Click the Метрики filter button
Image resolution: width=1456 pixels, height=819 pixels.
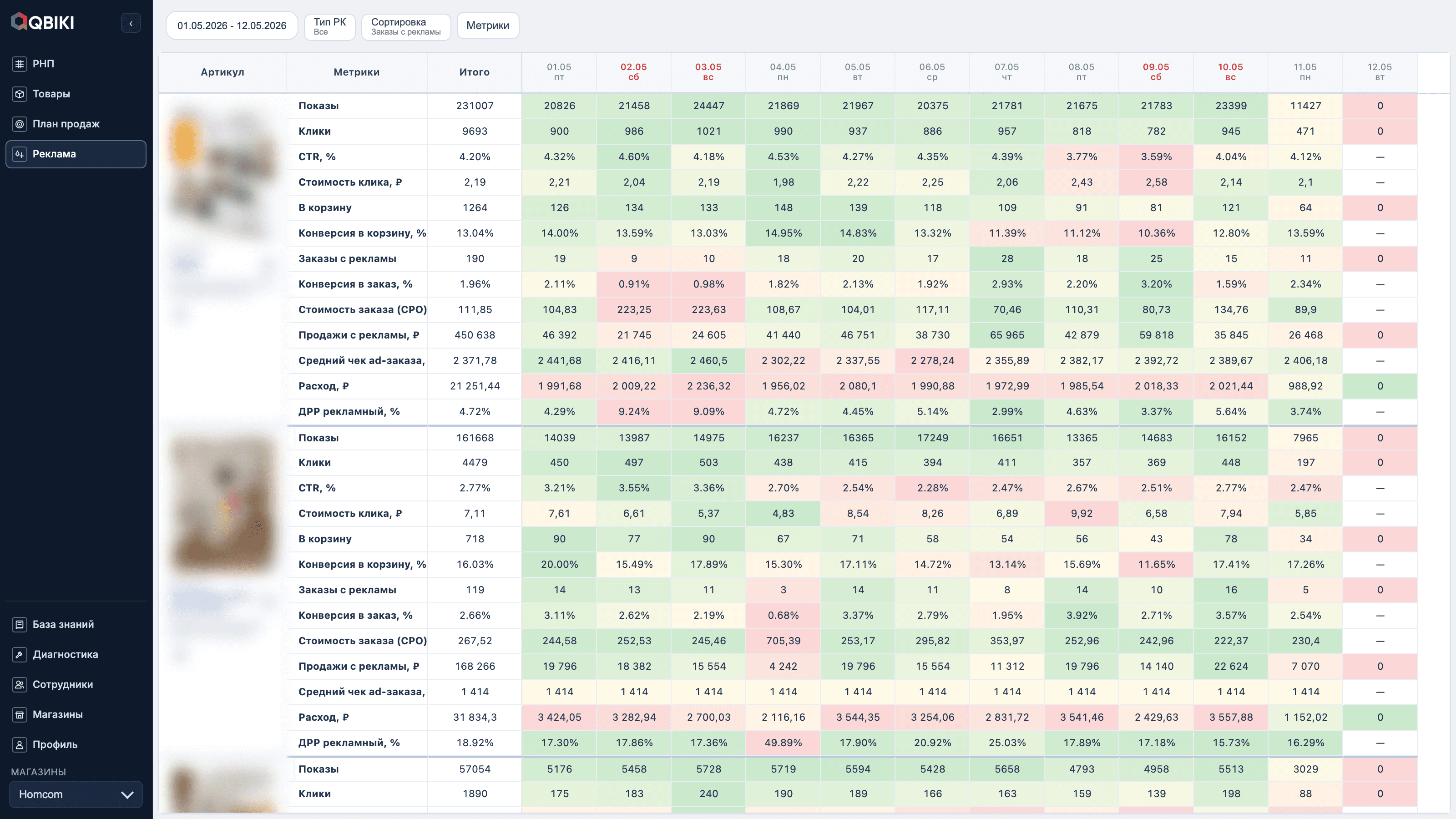(488, 25)
